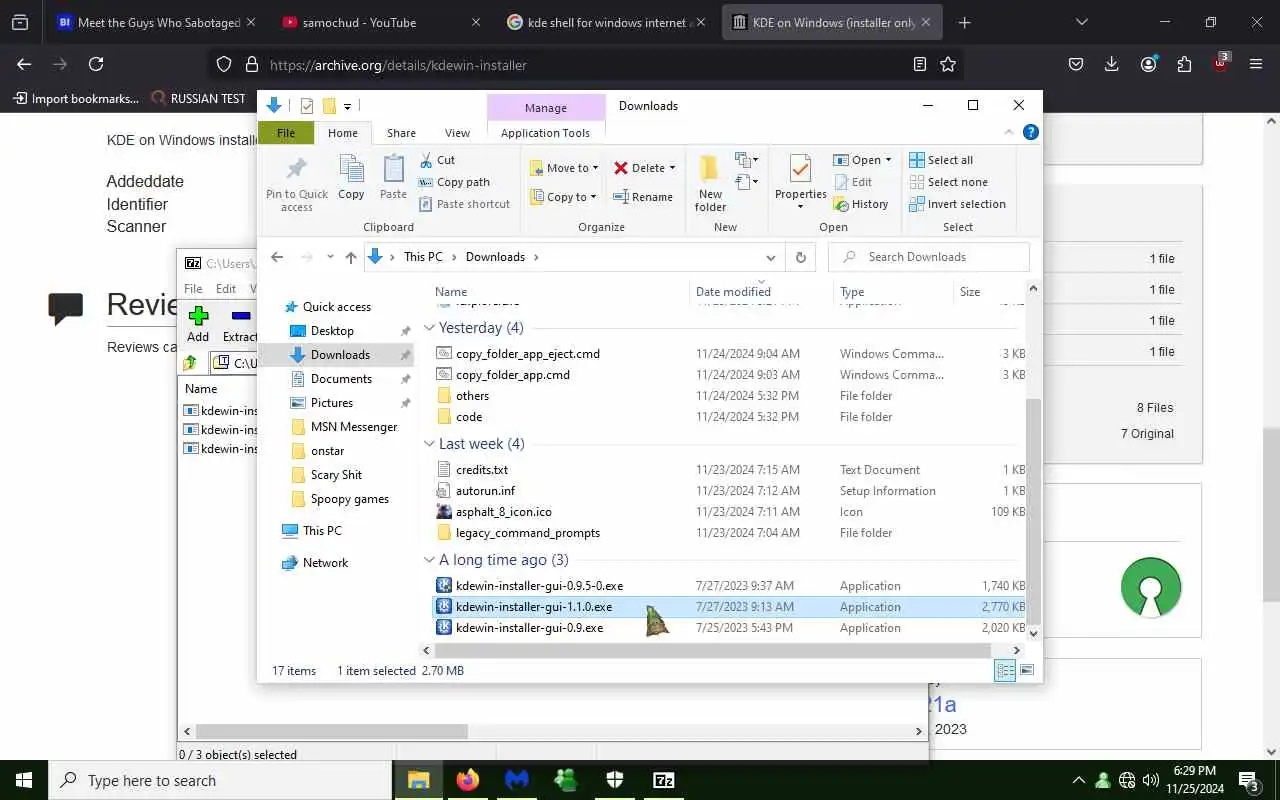Image resolution: width=1280 pixels, height=800 pixels.
Task: Click Properties checkbox icon in Quick Access Toolbar
Action: pos(306,106)
